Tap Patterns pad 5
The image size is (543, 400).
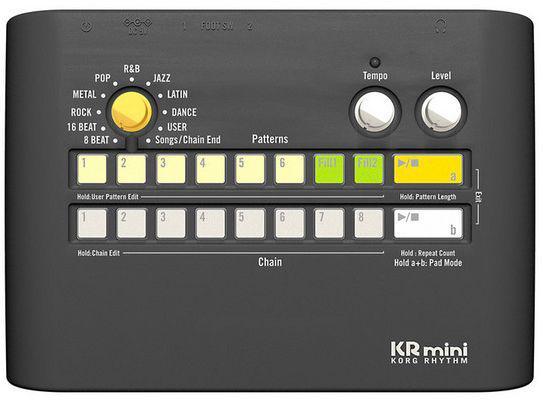point(250,169)
